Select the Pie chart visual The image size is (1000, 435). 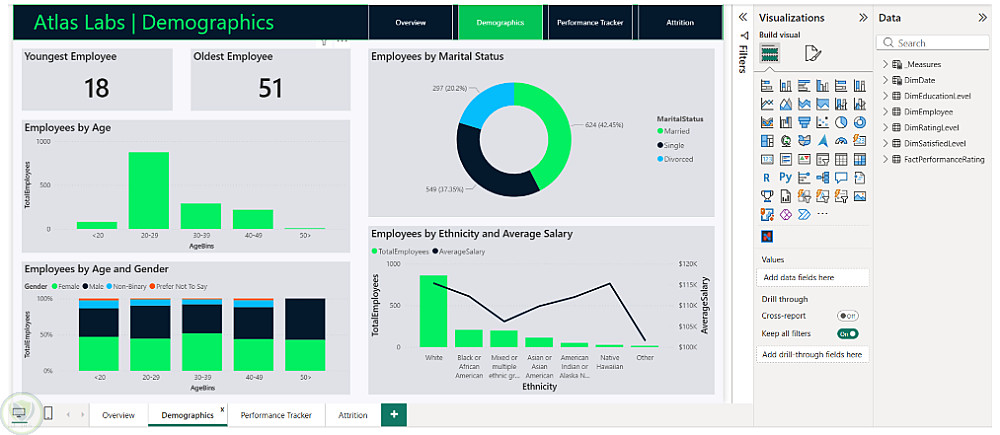841,122
